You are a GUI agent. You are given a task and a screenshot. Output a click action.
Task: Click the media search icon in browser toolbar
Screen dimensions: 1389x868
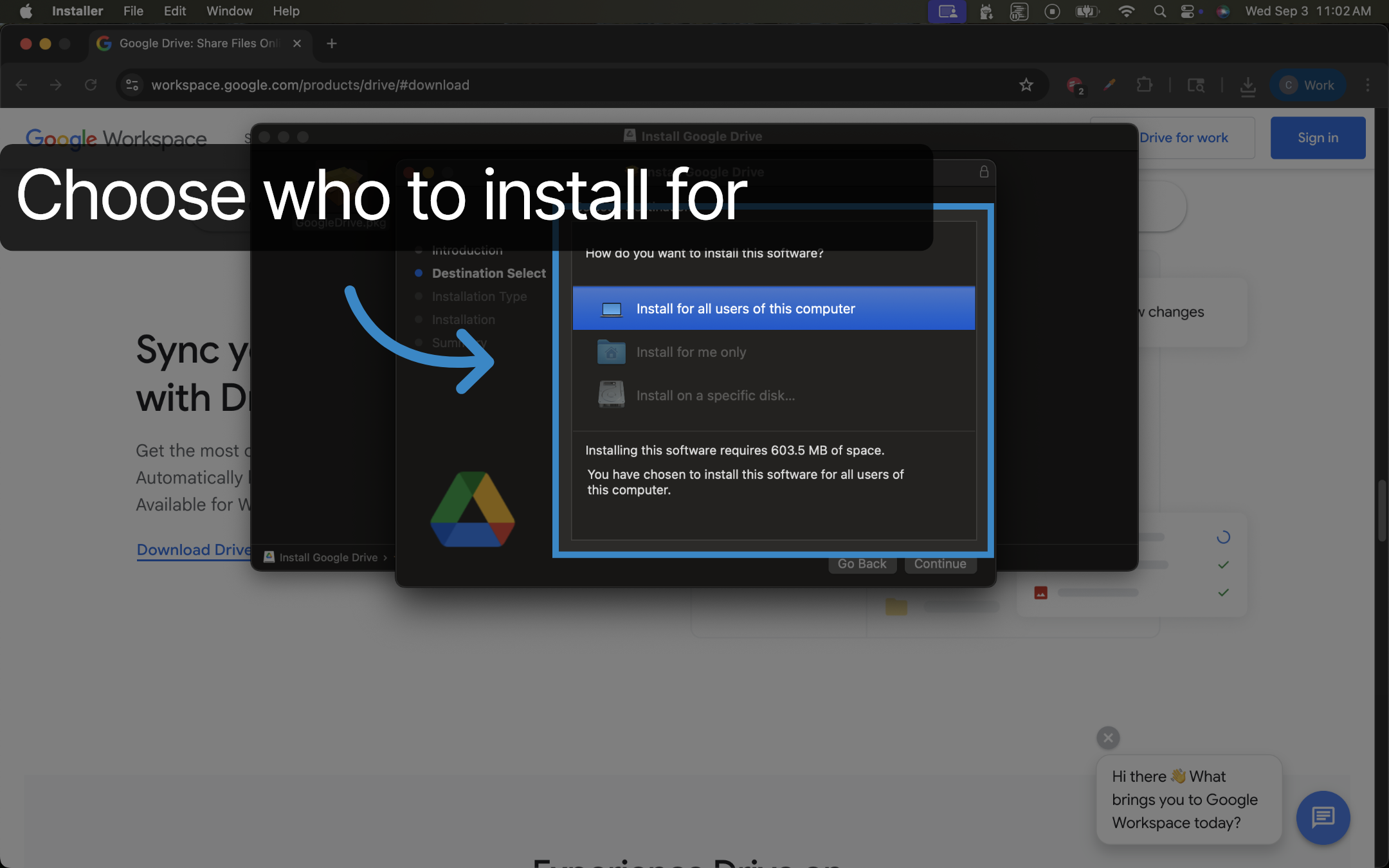point(1196,85)
